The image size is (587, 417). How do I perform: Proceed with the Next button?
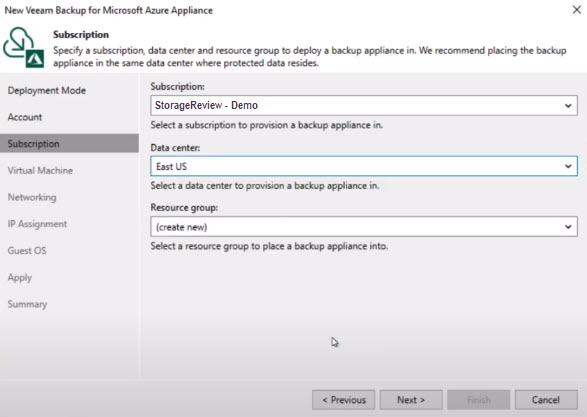[x=411, y=400]
